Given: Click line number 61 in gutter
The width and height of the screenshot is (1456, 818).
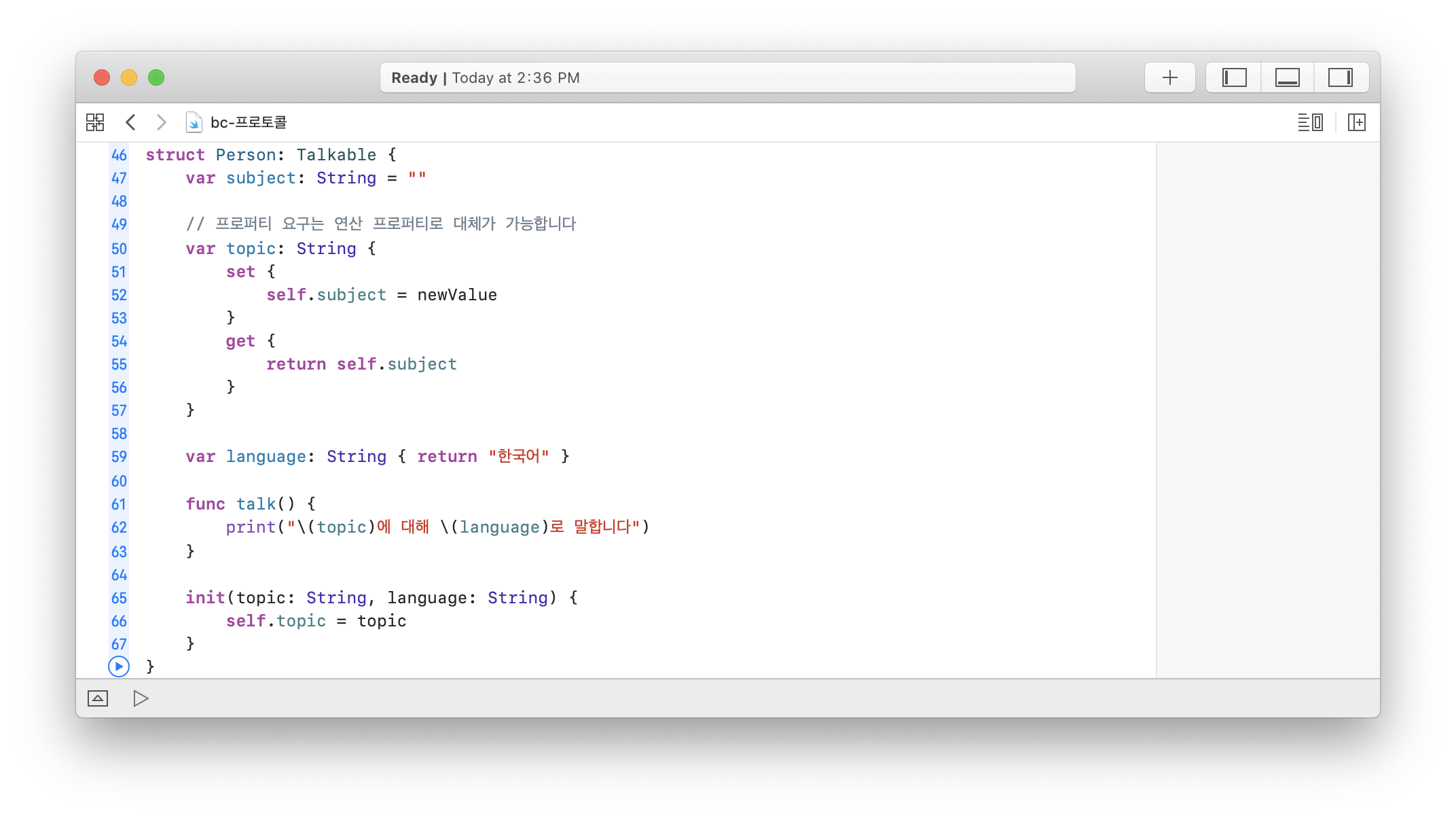Looking at the screenshot, I should coord(119,504).
